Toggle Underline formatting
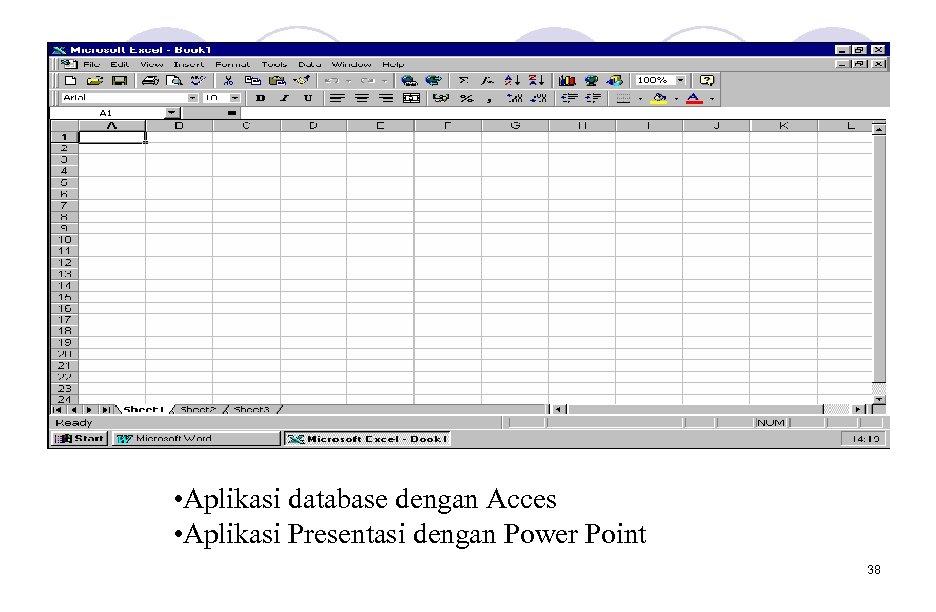Viewport: 936px width, 612px height. [x=308, y=99]
